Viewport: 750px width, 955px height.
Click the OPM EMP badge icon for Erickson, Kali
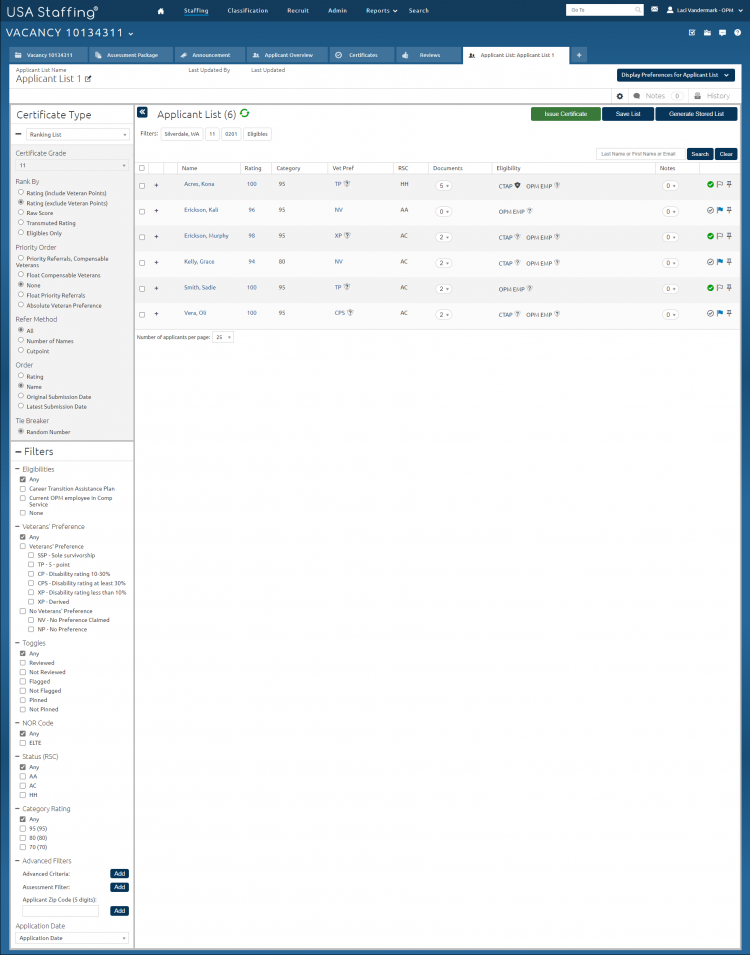529,211
